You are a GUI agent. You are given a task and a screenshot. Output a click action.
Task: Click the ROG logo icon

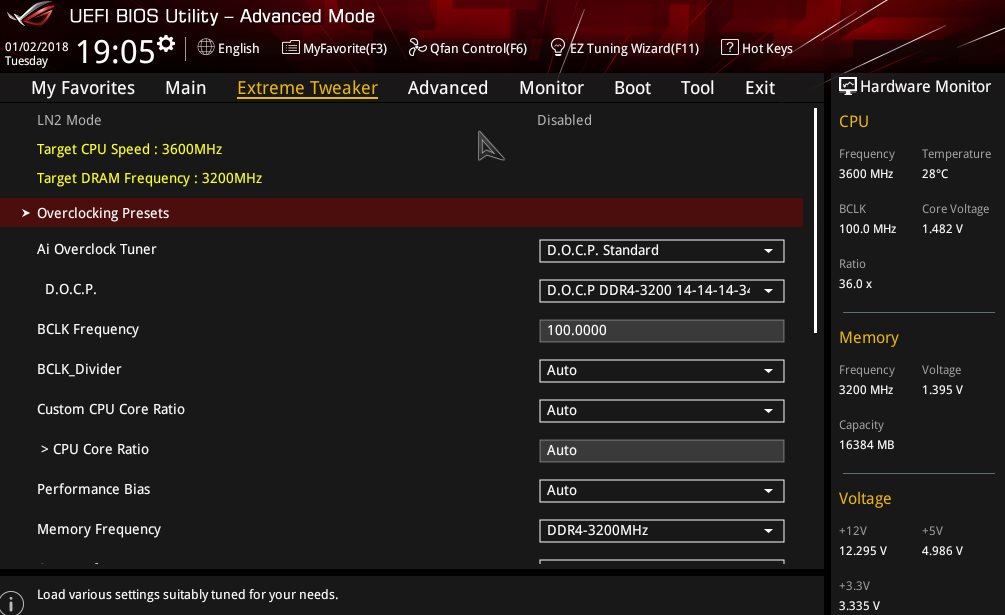coord(31,14)
